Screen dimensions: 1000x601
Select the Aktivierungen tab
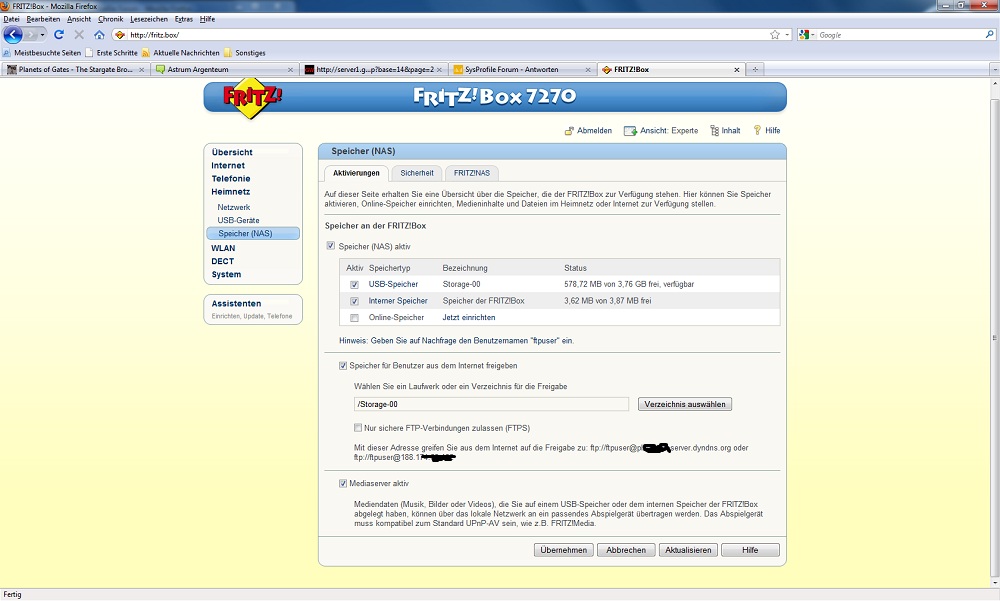(356, 173)
